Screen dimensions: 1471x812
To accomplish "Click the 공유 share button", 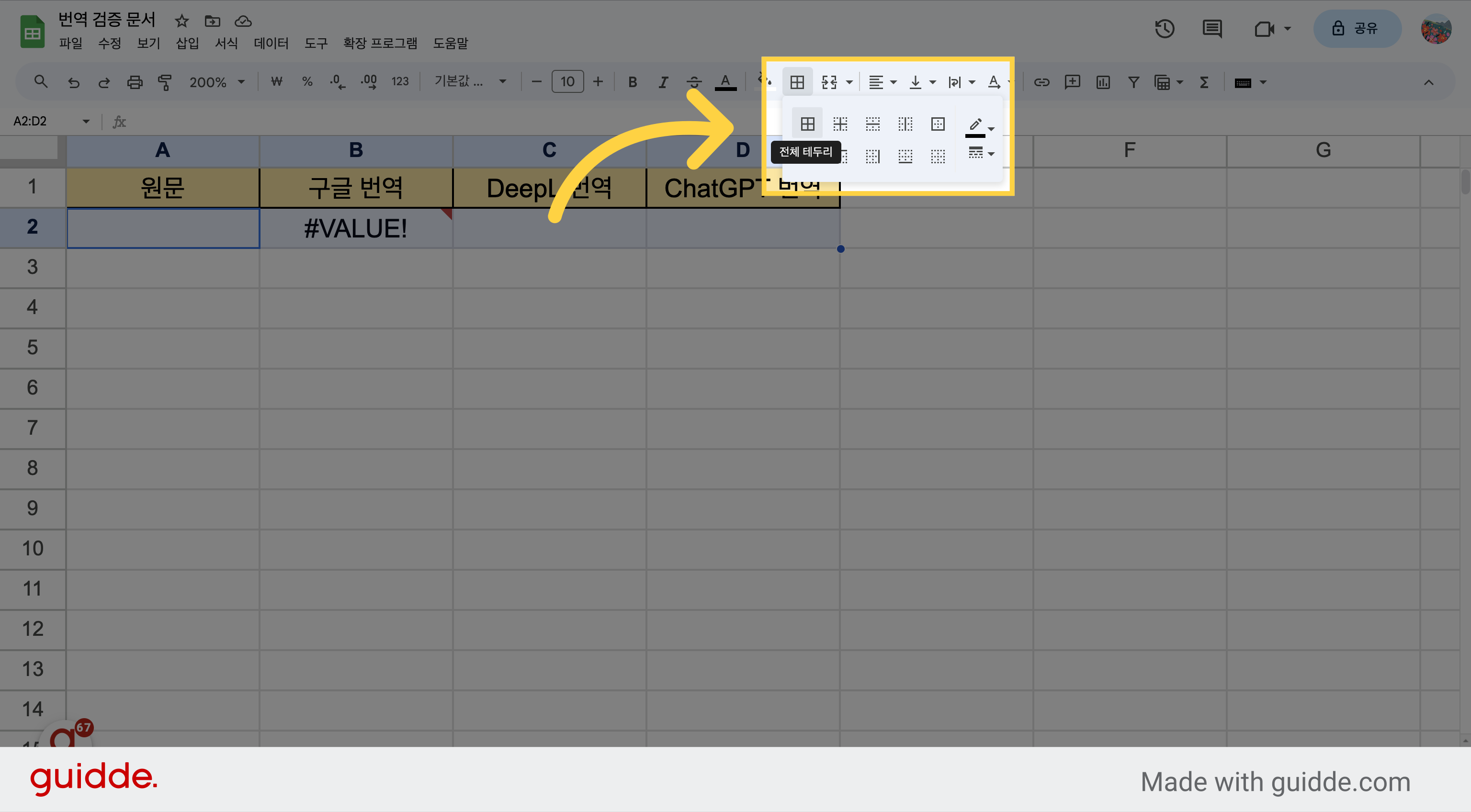I will click(x=1358, y=29).
